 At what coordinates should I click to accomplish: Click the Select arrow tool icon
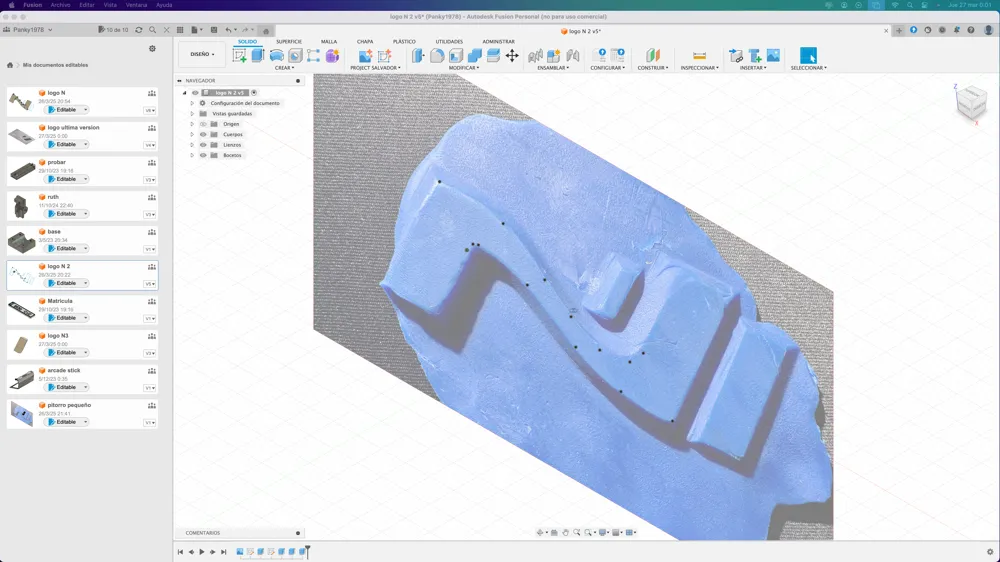(808, 55)
